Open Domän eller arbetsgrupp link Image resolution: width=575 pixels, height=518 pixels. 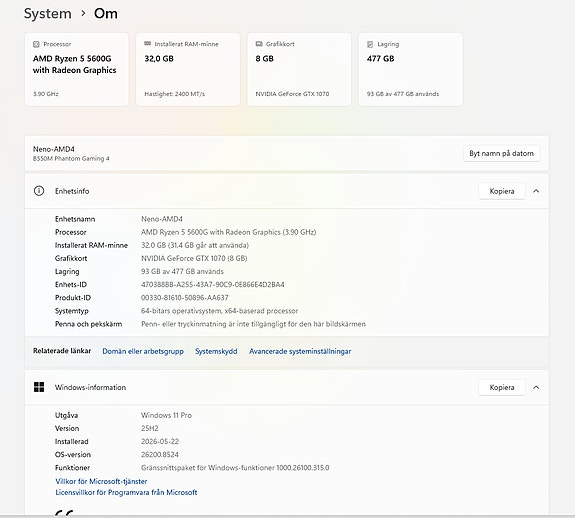click(143, 351)
